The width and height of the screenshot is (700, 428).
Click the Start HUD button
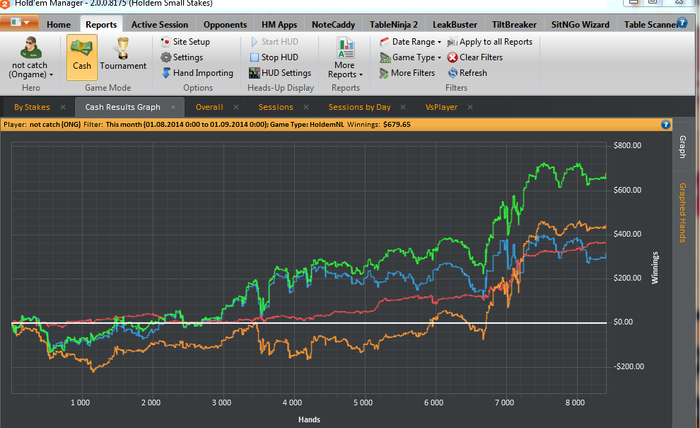click(274, 42)
